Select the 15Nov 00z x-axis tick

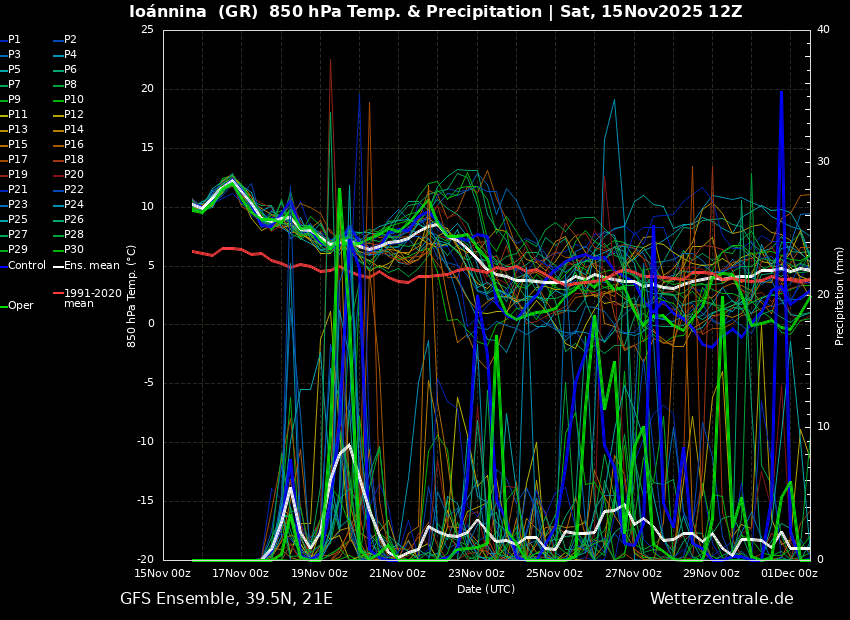point(163,574)
